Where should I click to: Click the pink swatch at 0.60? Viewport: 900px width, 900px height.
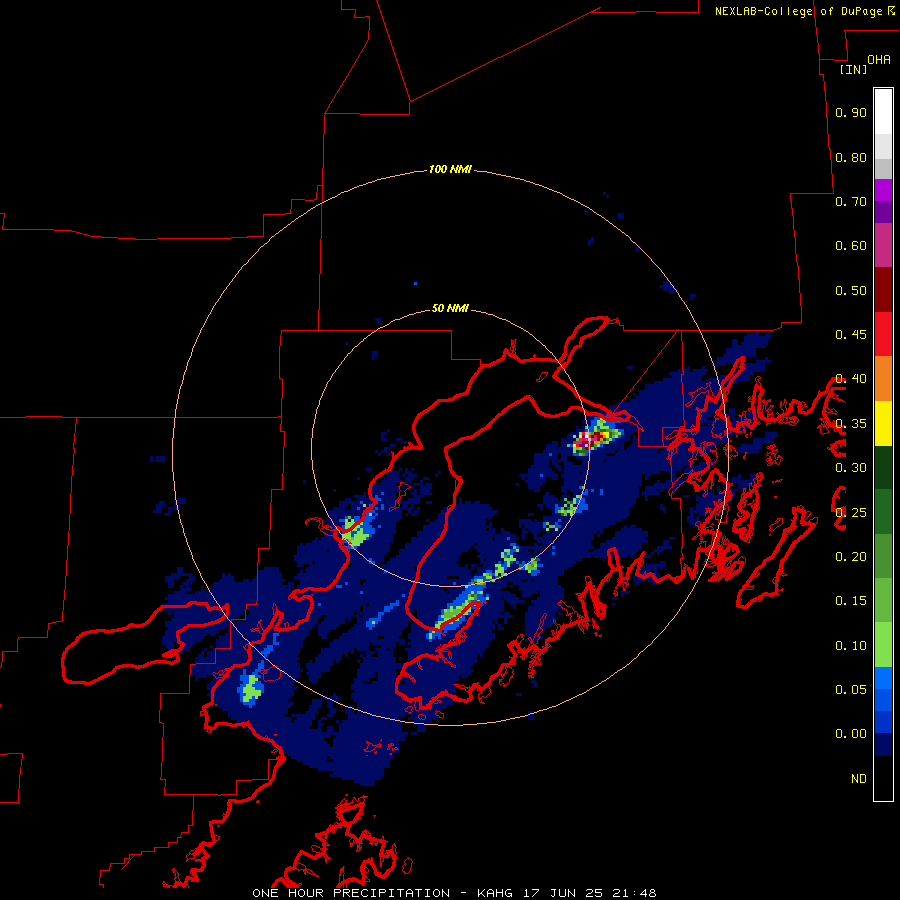883,245
